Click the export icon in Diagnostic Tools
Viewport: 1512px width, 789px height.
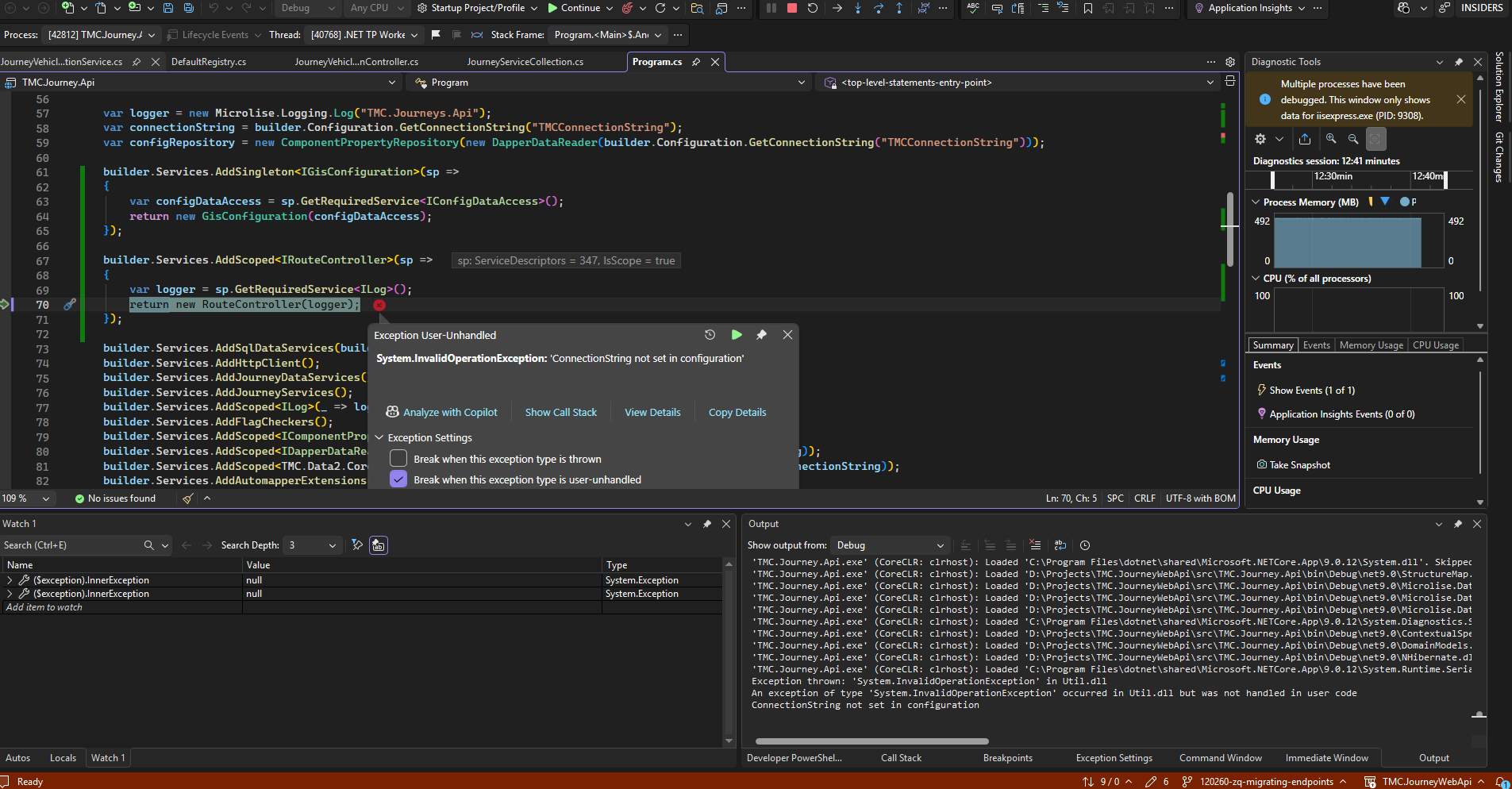1305,139
